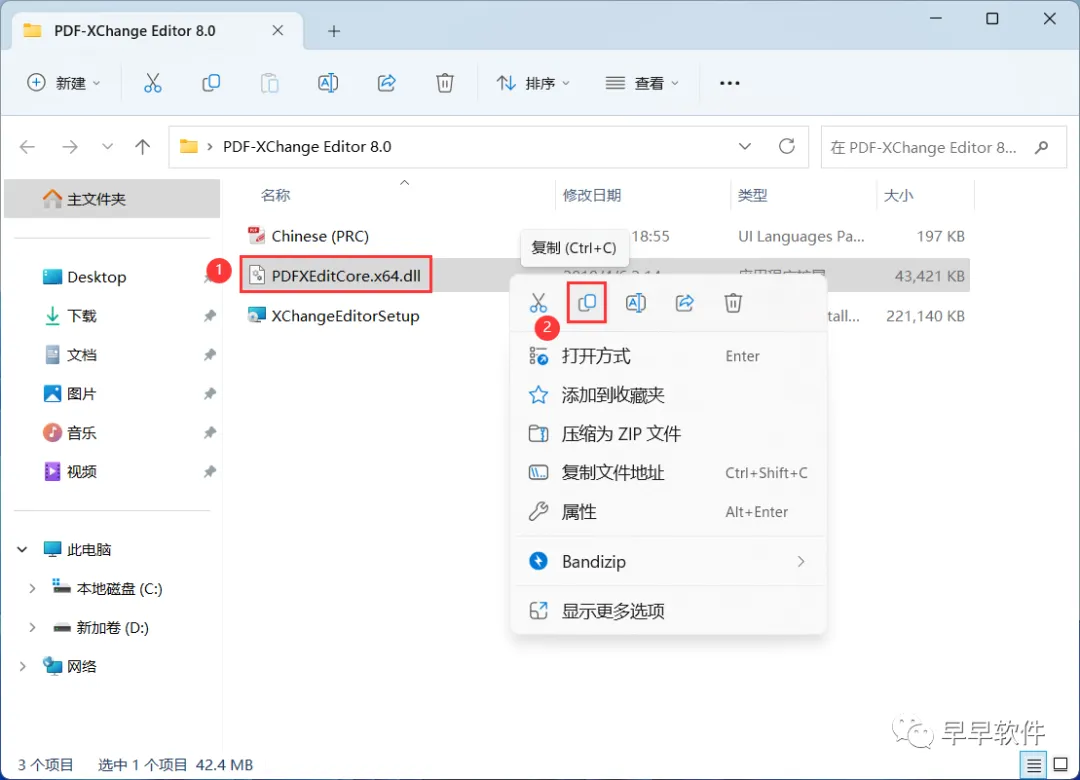Image resolution: width=1080 pixels, height=780 pixels.
Task: Click PDF-XChange Editor 8.0 in address bar
Action: pyautogui.click(x=307, y=147)
